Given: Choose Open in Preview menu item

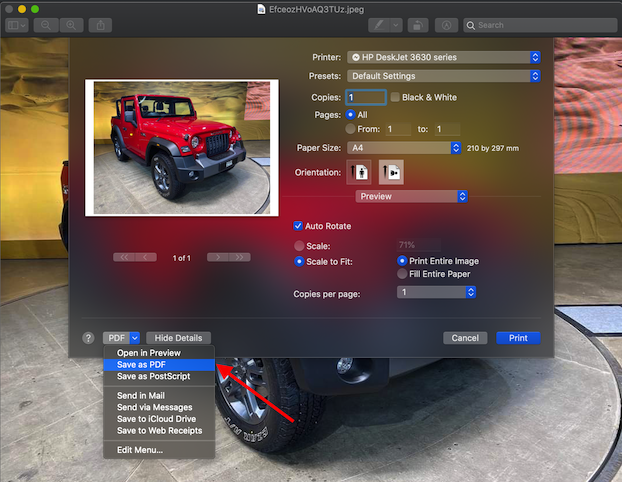Looking at the screenshot, I should point(159,353).
